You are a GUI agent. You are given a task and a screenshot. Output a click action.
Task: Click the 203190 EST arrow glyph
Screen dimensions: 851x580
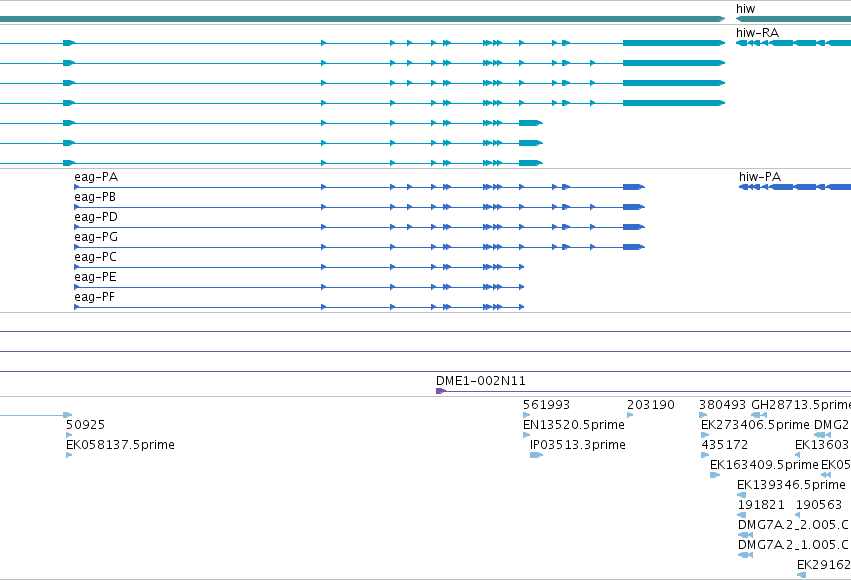[x=630, y=415]
